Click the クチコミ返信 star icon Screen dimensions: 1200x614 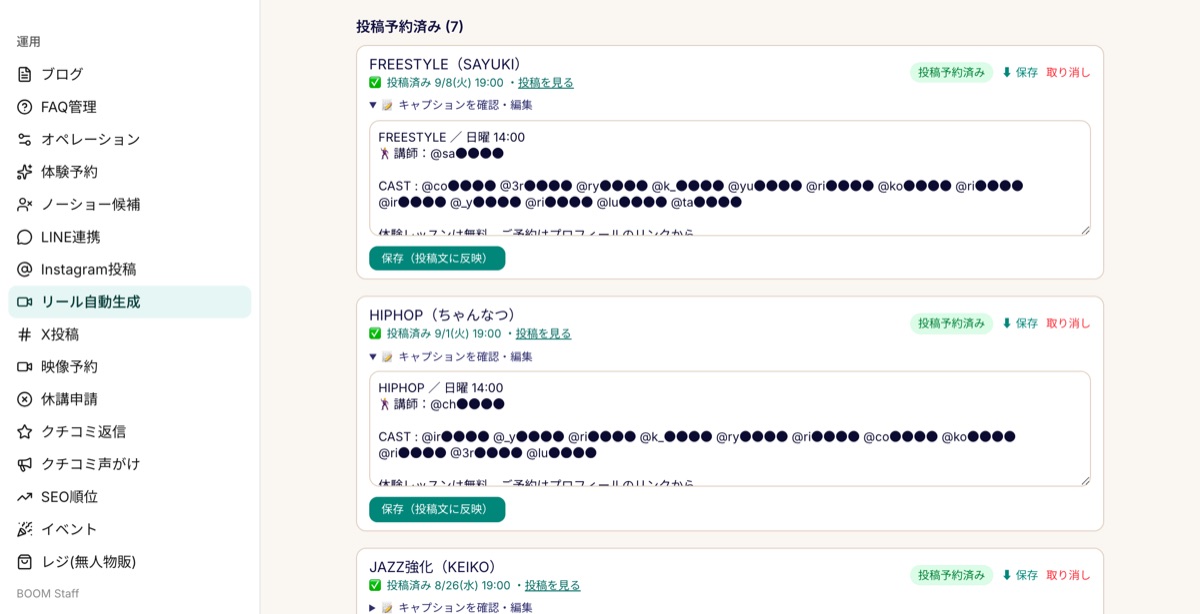pos(25,432)
